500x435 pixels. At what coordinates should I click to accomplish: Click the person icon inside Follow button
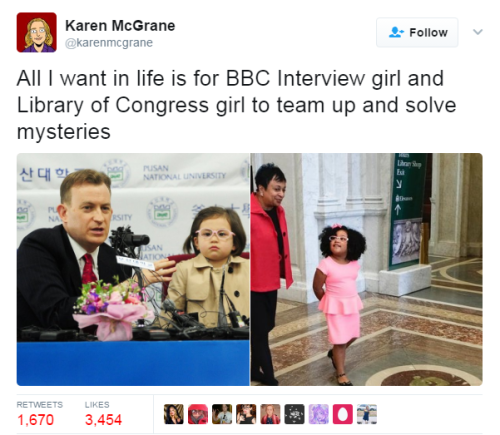(396, 32)
